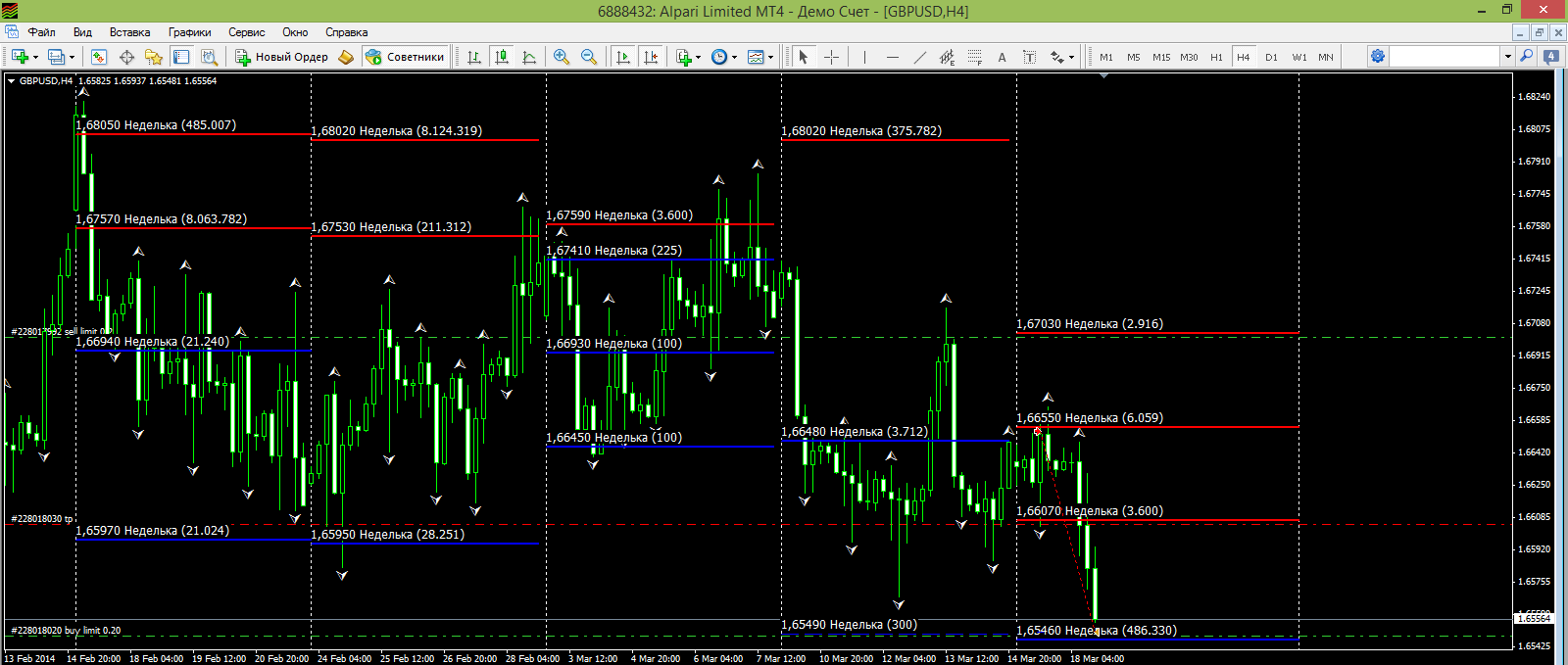Switch to W1 timeframe

coord(1298,57)
